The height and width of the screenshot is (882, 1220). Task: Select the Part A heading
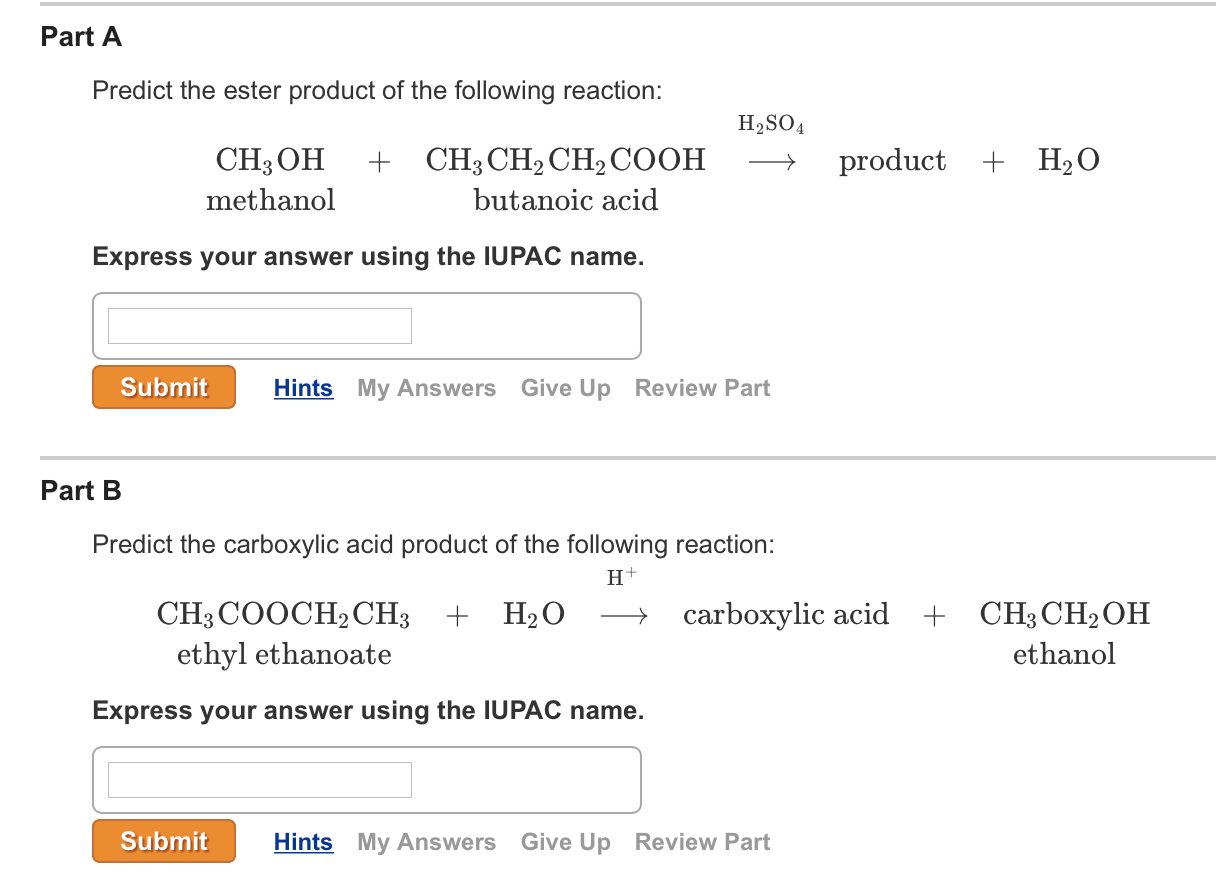80,36
